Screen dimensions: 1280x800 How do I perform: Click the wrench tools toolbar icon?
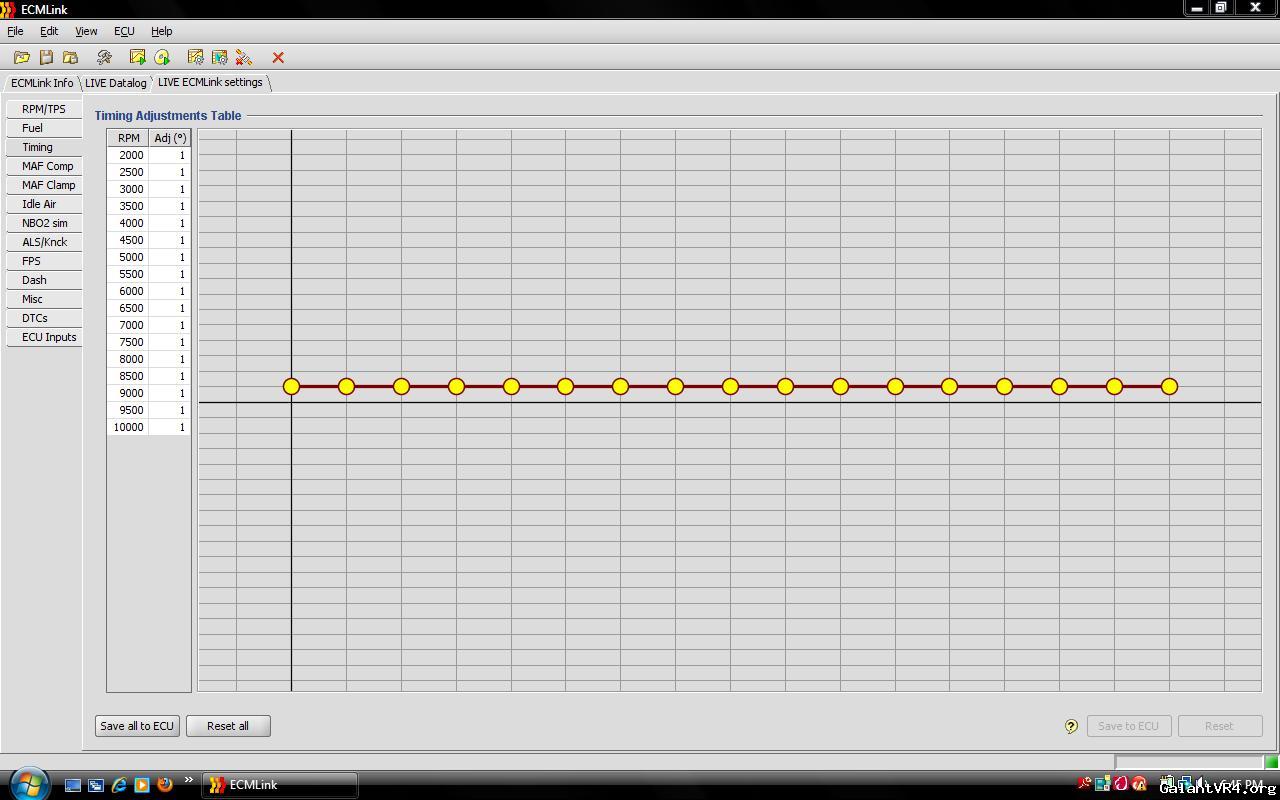104,58
